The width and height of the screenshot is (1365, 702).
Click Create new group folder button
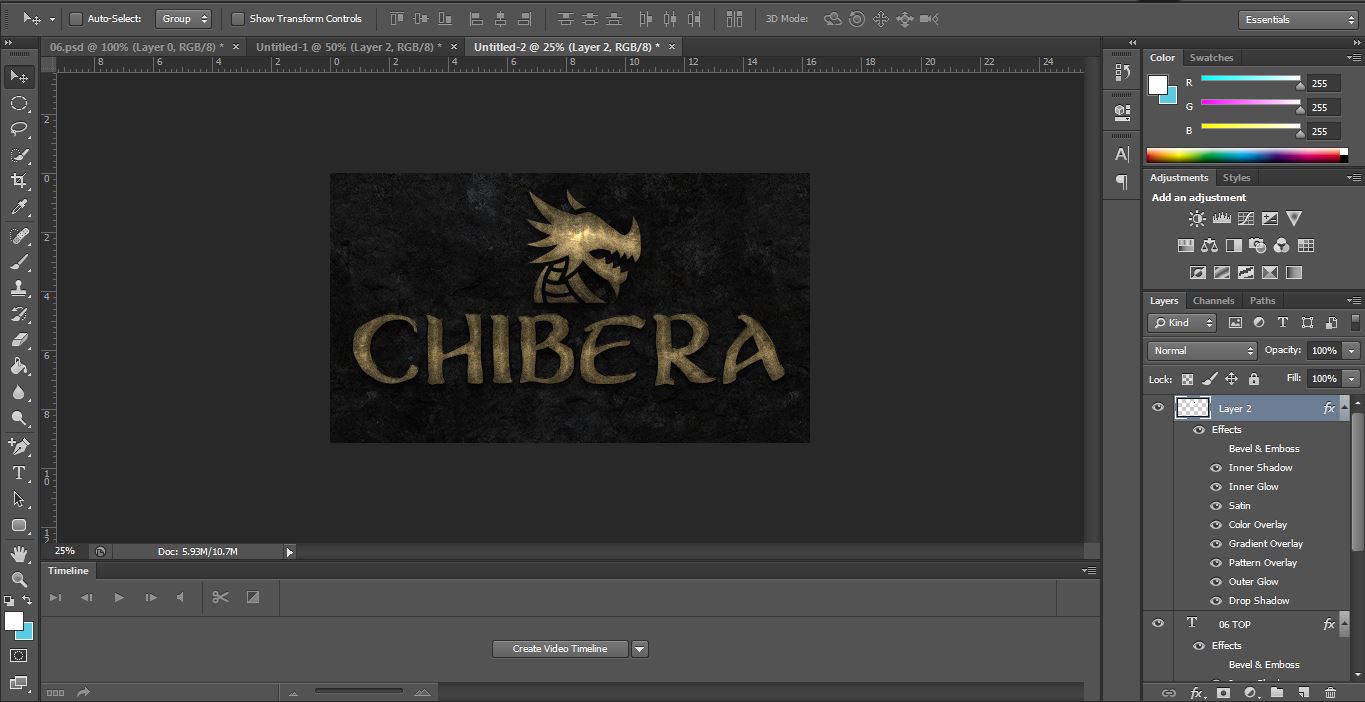[1277, 692]
